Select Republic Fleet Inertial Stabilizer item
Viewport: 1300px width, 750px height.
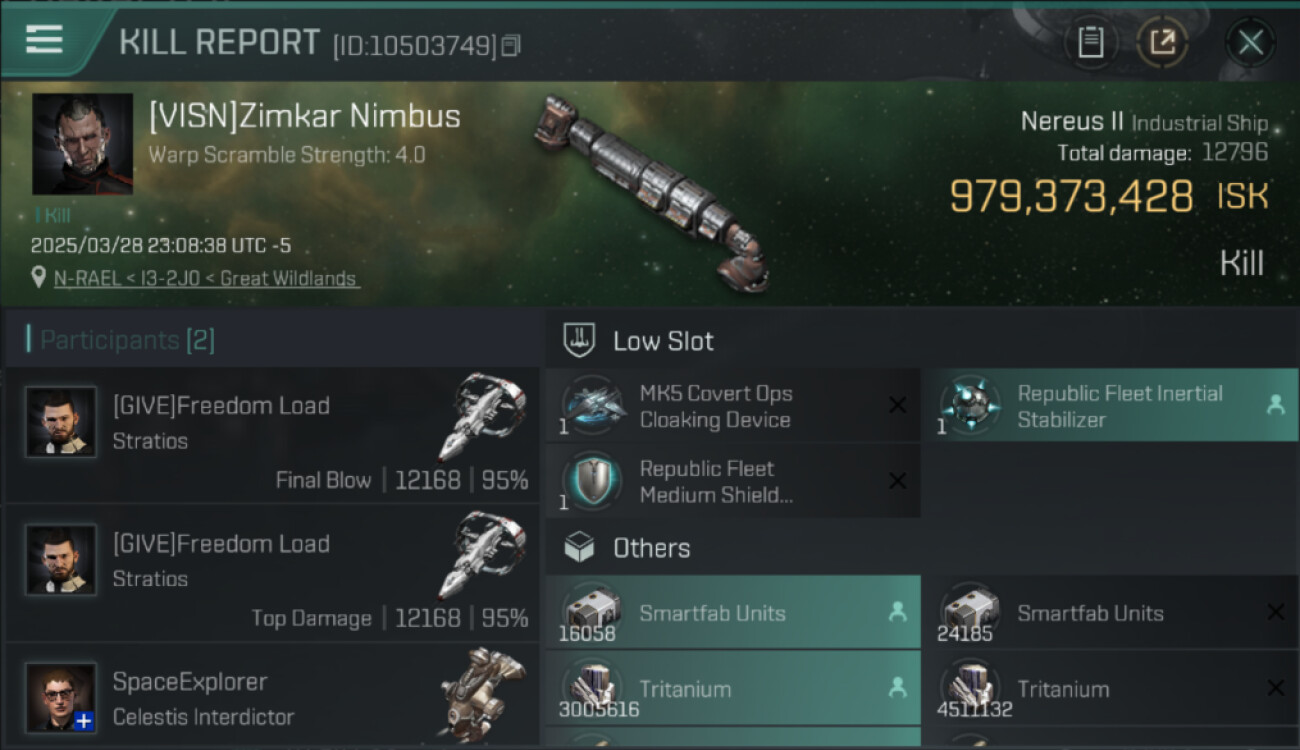coord(1118,406)
